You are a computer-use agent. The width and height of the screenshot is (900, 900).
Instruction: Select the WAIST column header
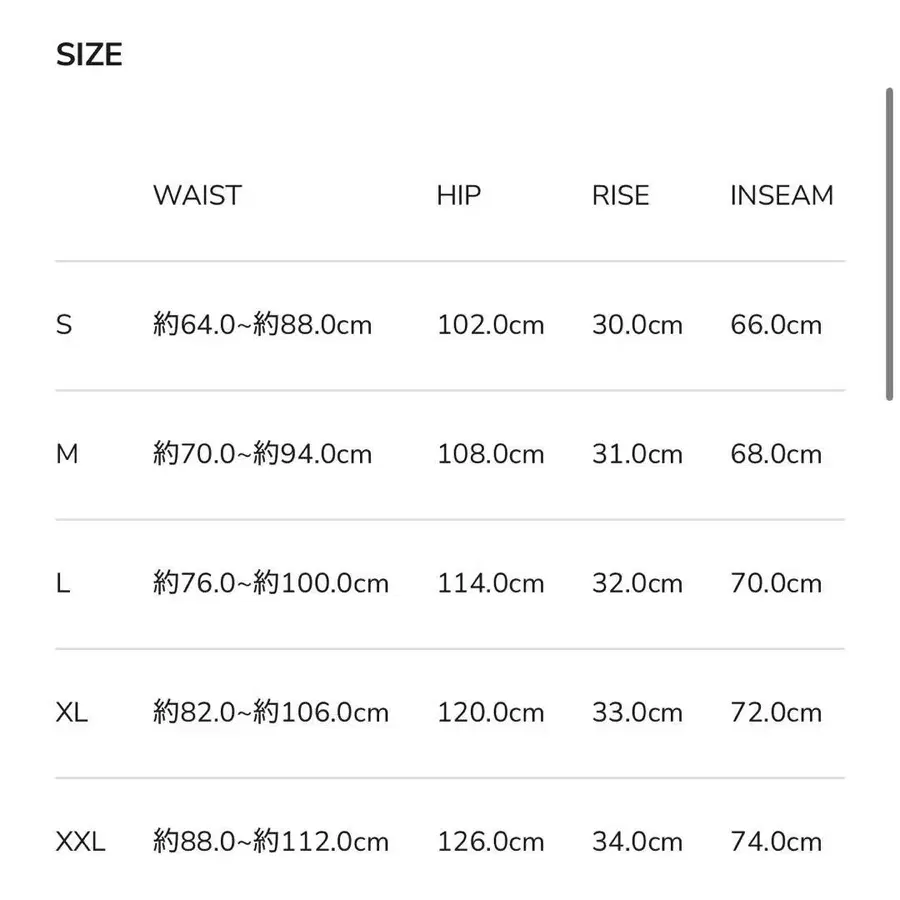[x=197, y=195]
